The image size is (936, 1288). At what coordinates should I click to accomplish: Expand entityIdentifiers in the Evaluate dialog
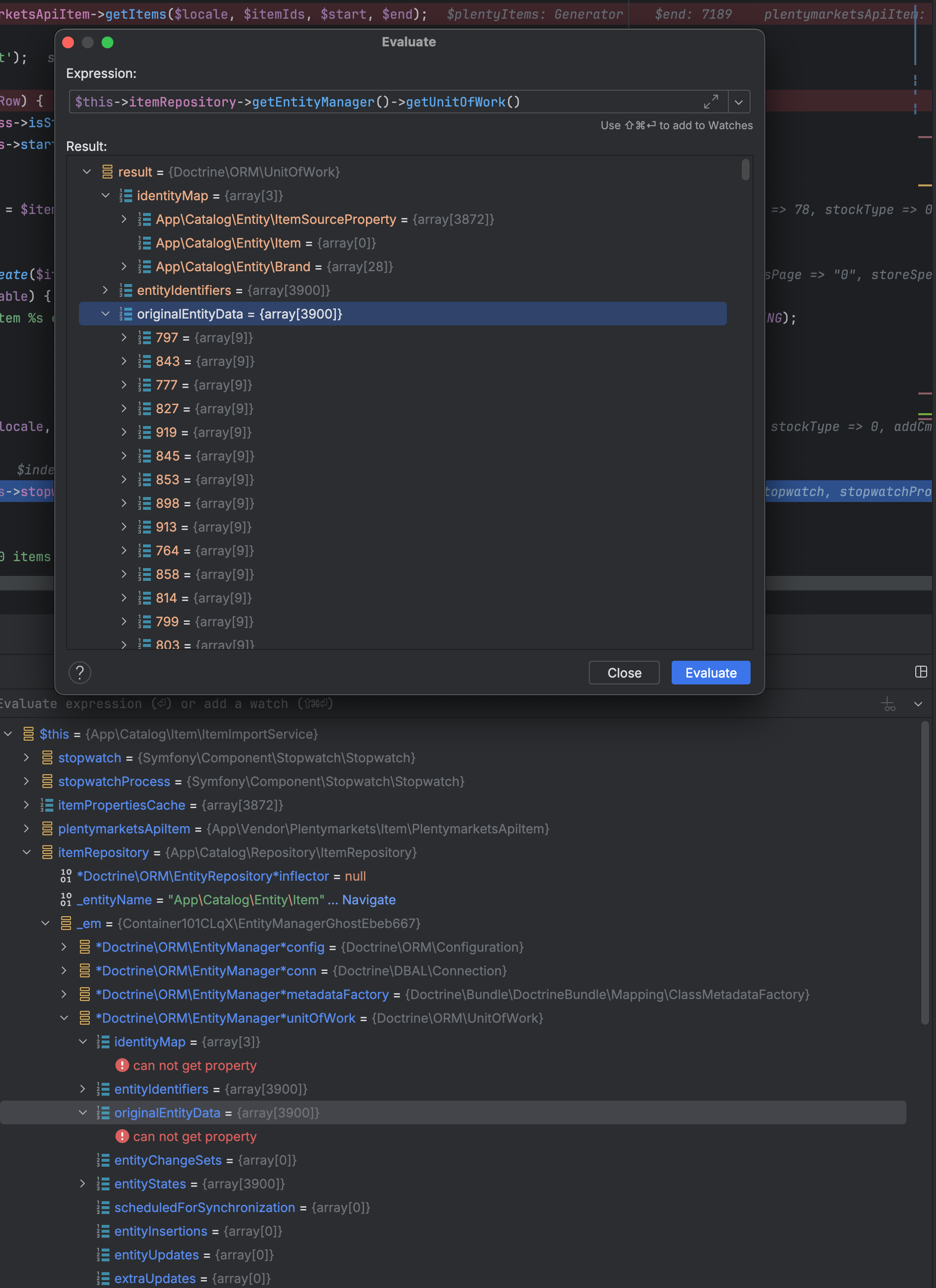point(106,290)
